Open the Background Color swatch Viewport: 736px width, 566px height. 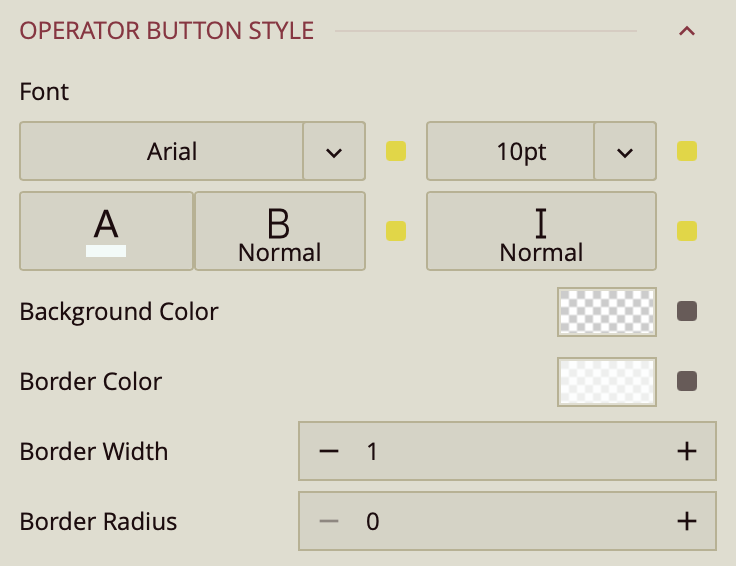point(606,312)
